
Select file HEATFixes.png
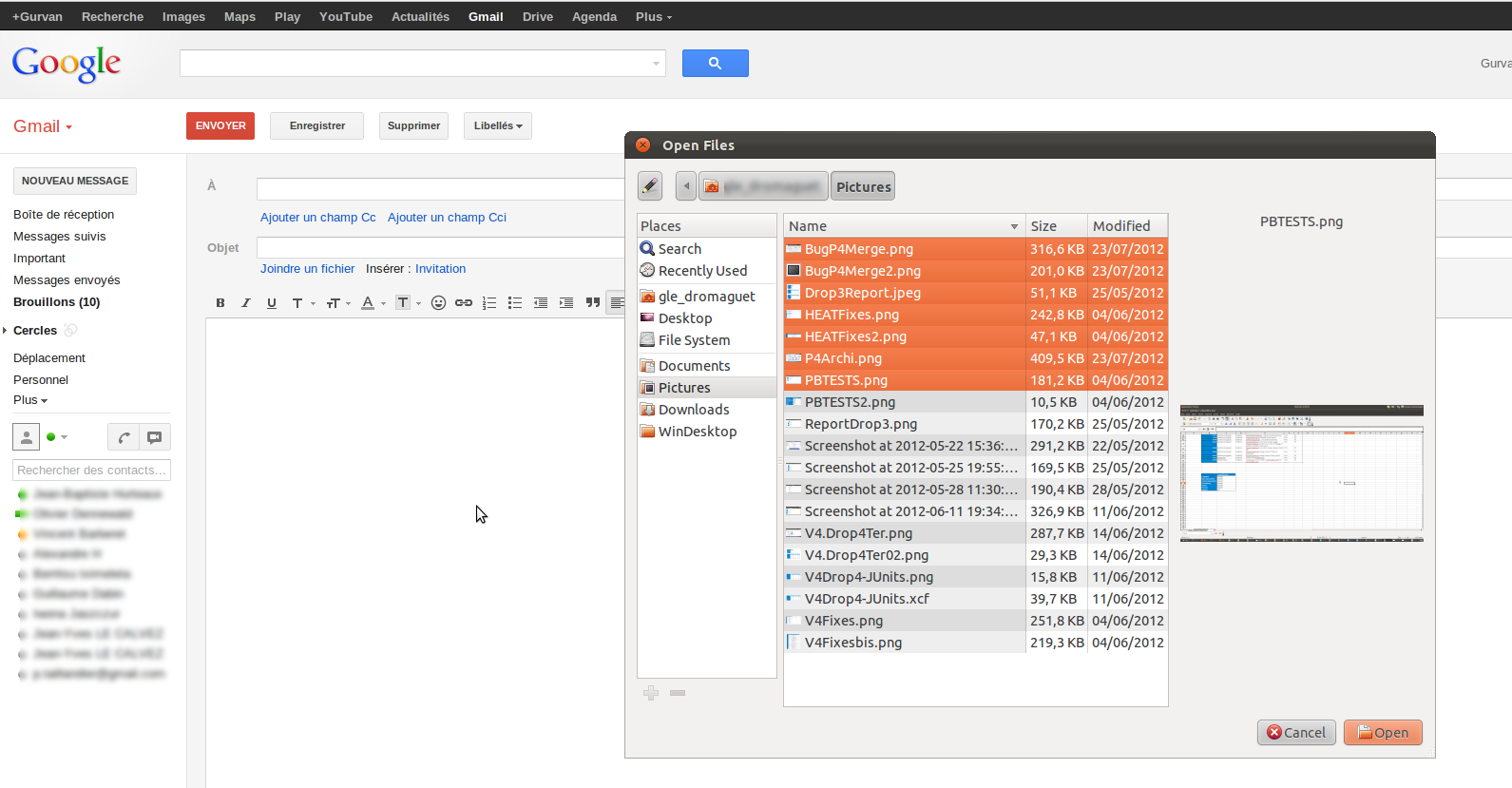976,315
